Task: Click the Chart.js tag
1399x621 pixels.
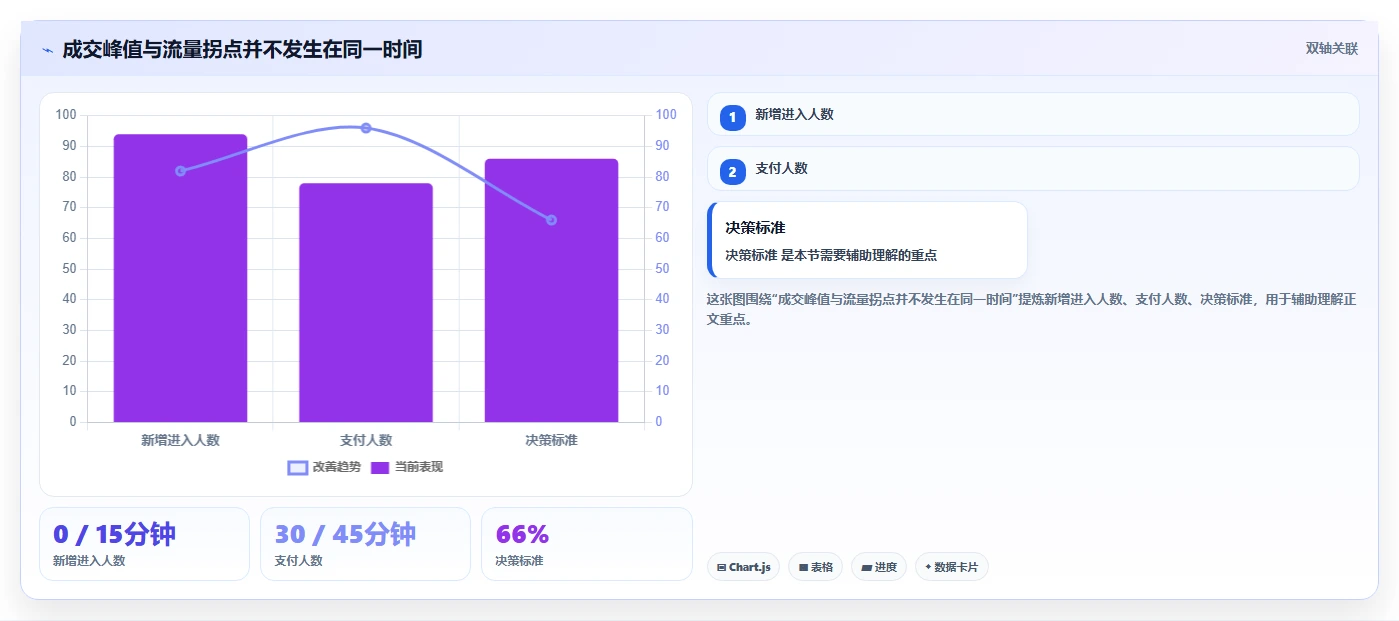Action: (x=743, y=567)
